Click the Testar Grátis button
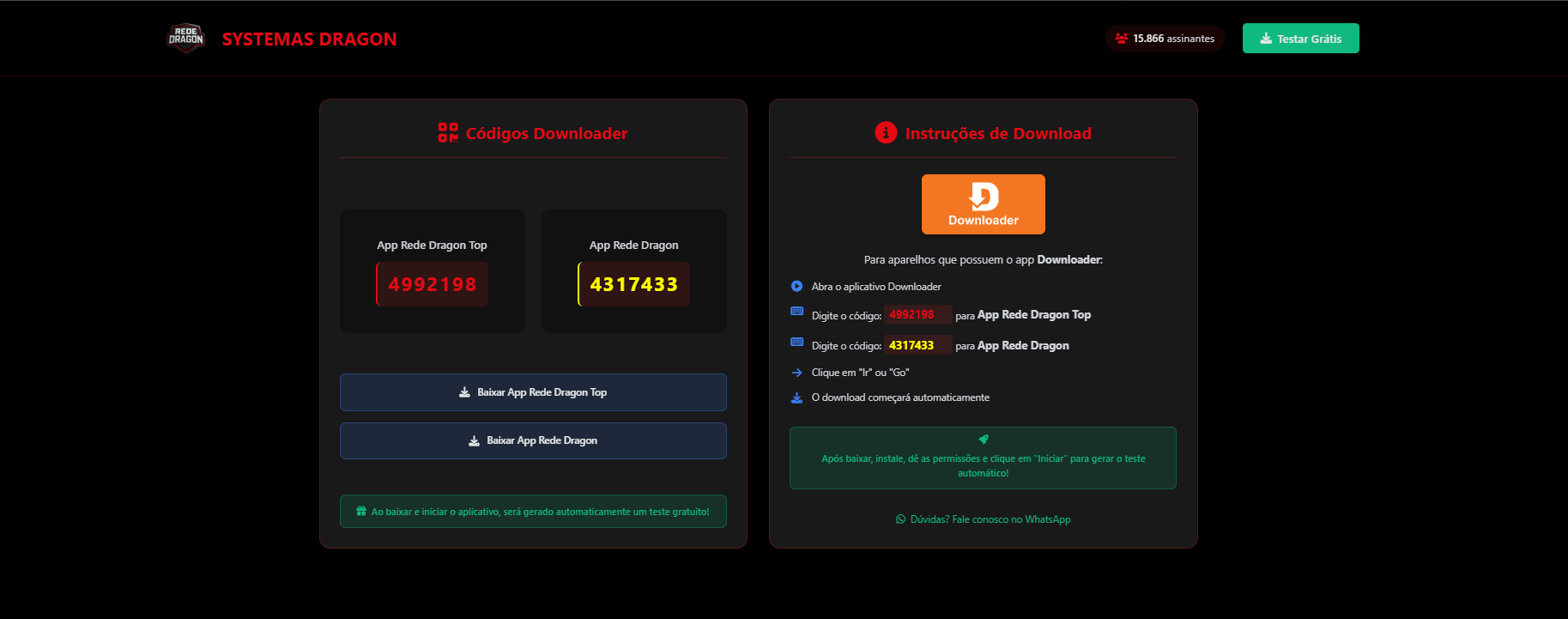This screenshot has width=1568, height=619. 1300,39
